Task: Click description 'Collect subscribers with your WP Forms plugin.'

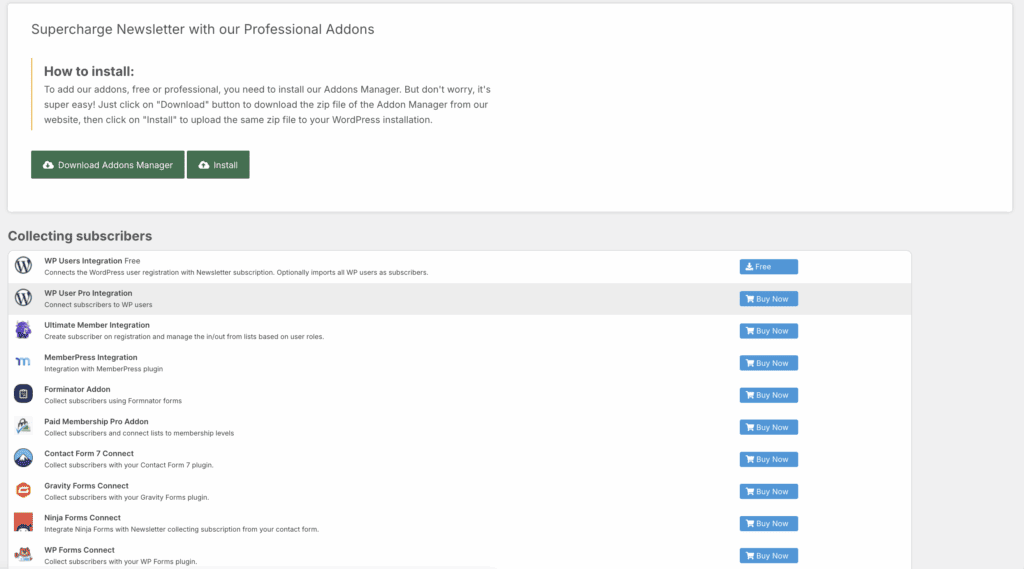Action: [120, 562]
